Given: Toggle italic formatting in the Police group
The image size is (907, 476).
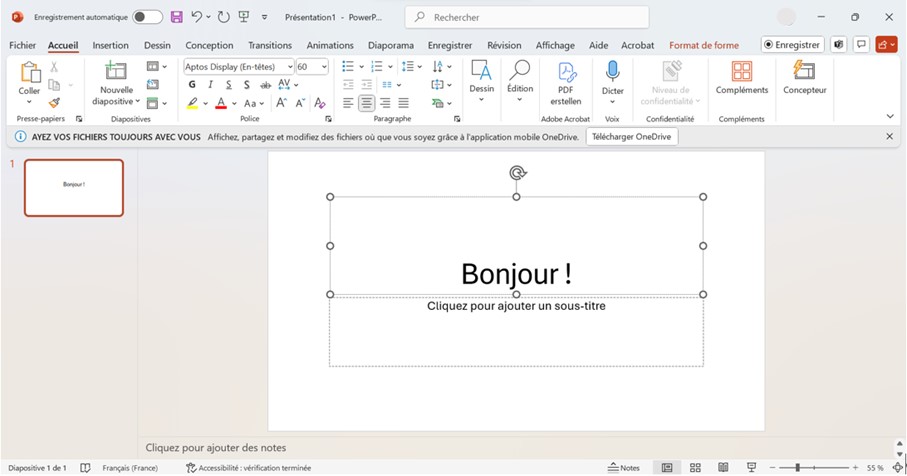Looking at the screenshot, I should click(210, 85).
